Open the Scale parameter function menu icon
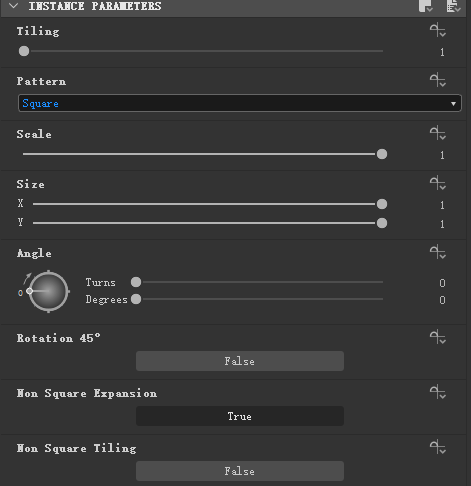Screen dimensions: 471x486 (438, 133)
